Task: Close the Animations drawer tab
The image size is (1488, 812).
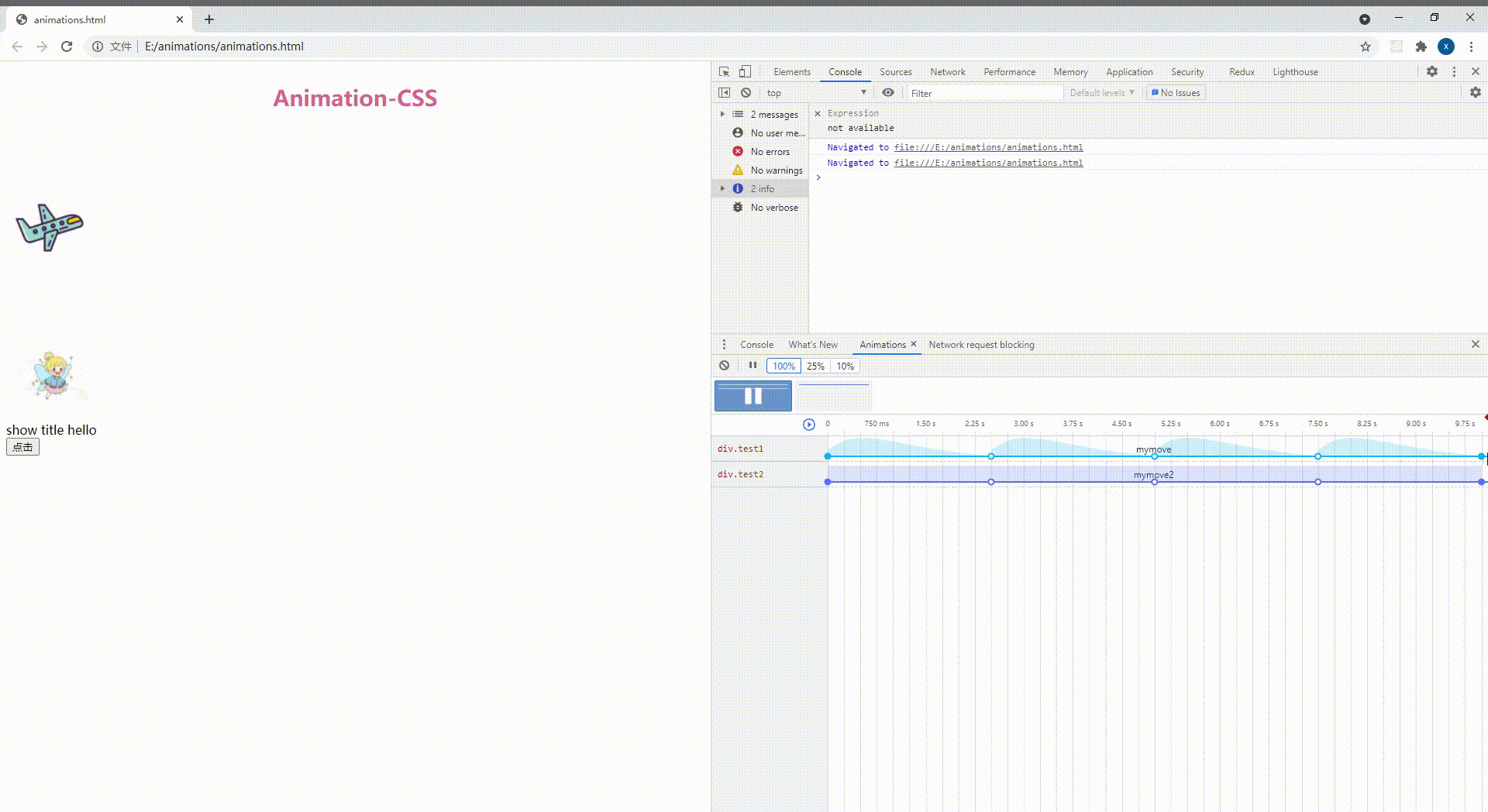Action: (914, 344)
